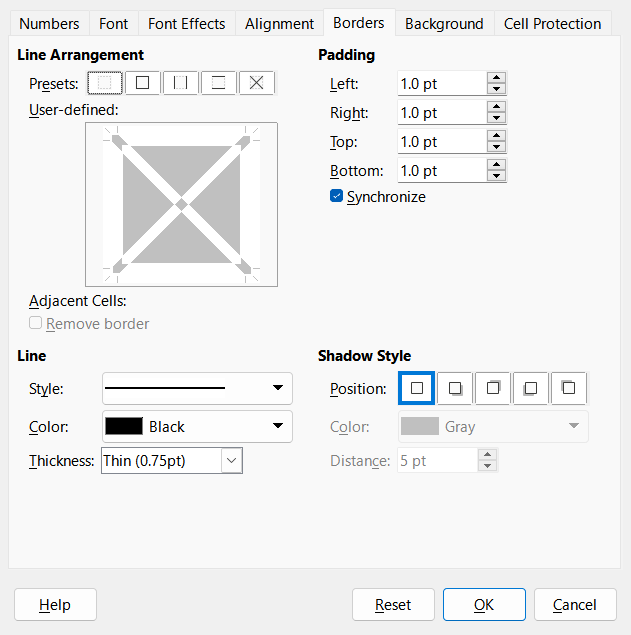Apply the diagonal lines border preset
631x635 pixels.
pyautogui.click(x=256, y=83)
